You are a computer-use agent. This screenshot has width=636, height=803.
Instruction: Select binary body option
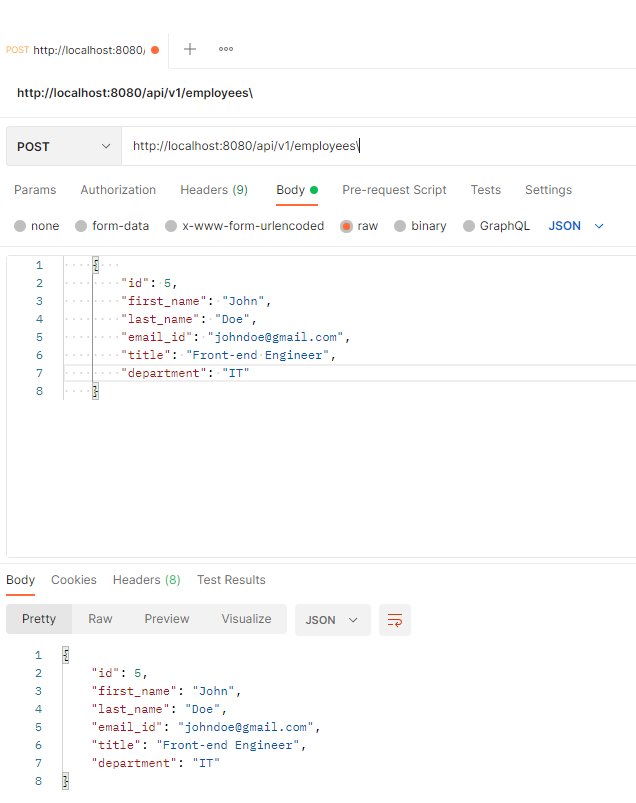click(400, 226)
